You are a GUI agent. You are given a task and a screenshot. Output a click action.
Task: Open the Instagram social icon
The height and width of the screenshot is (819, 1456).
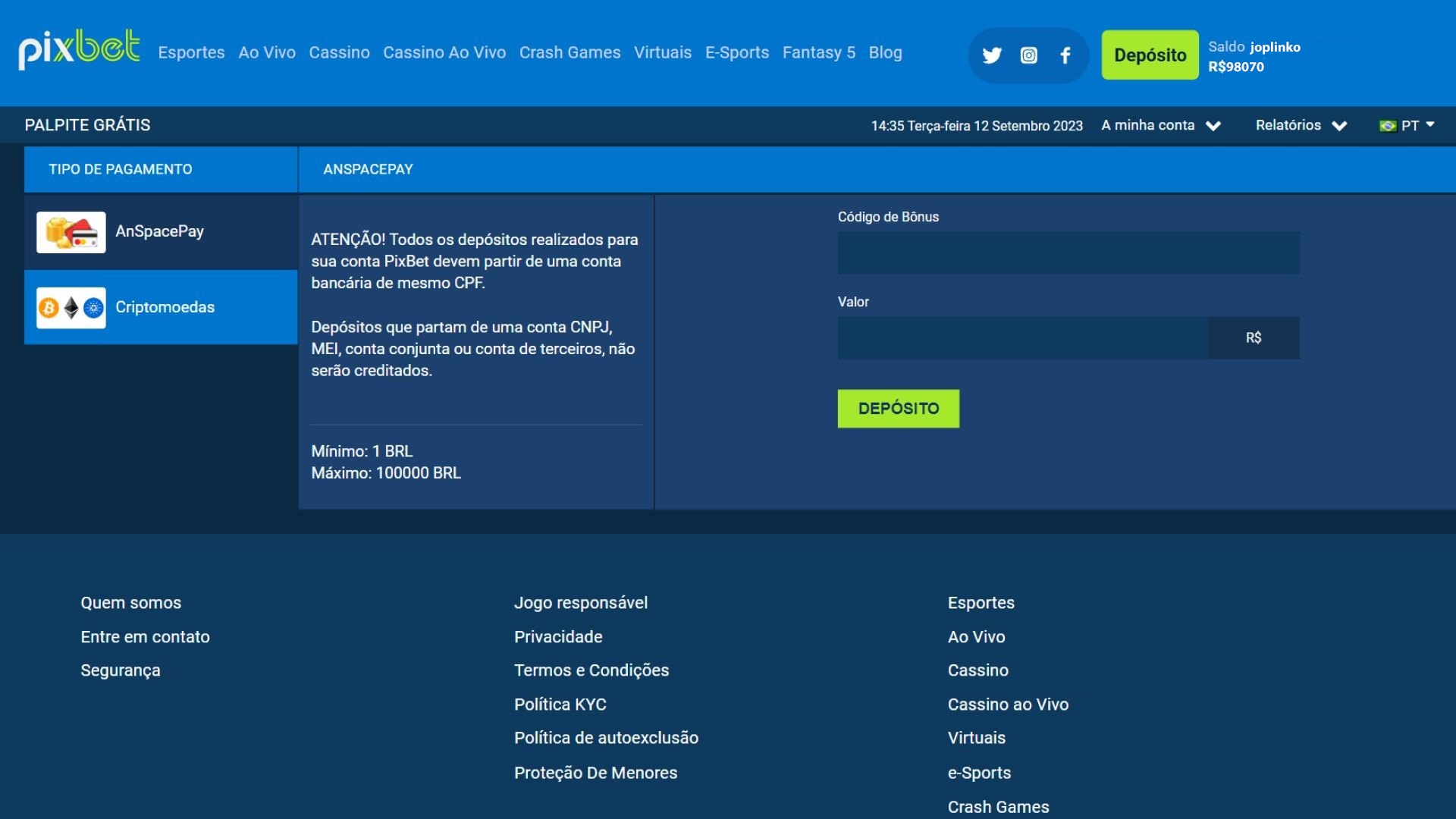coord(1028,55)
